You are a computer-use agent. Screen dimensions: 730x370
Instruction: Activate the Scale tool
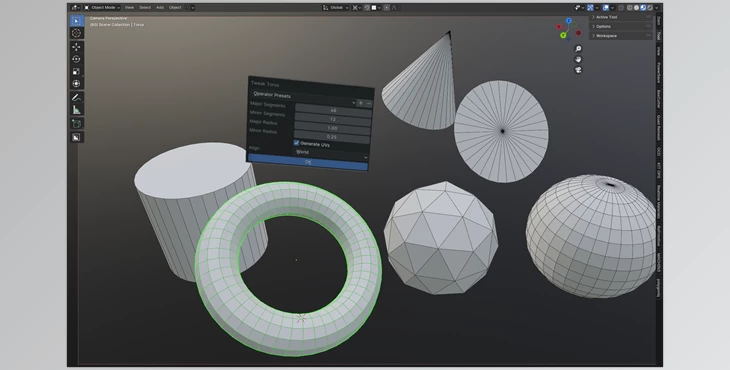(76, 71)
